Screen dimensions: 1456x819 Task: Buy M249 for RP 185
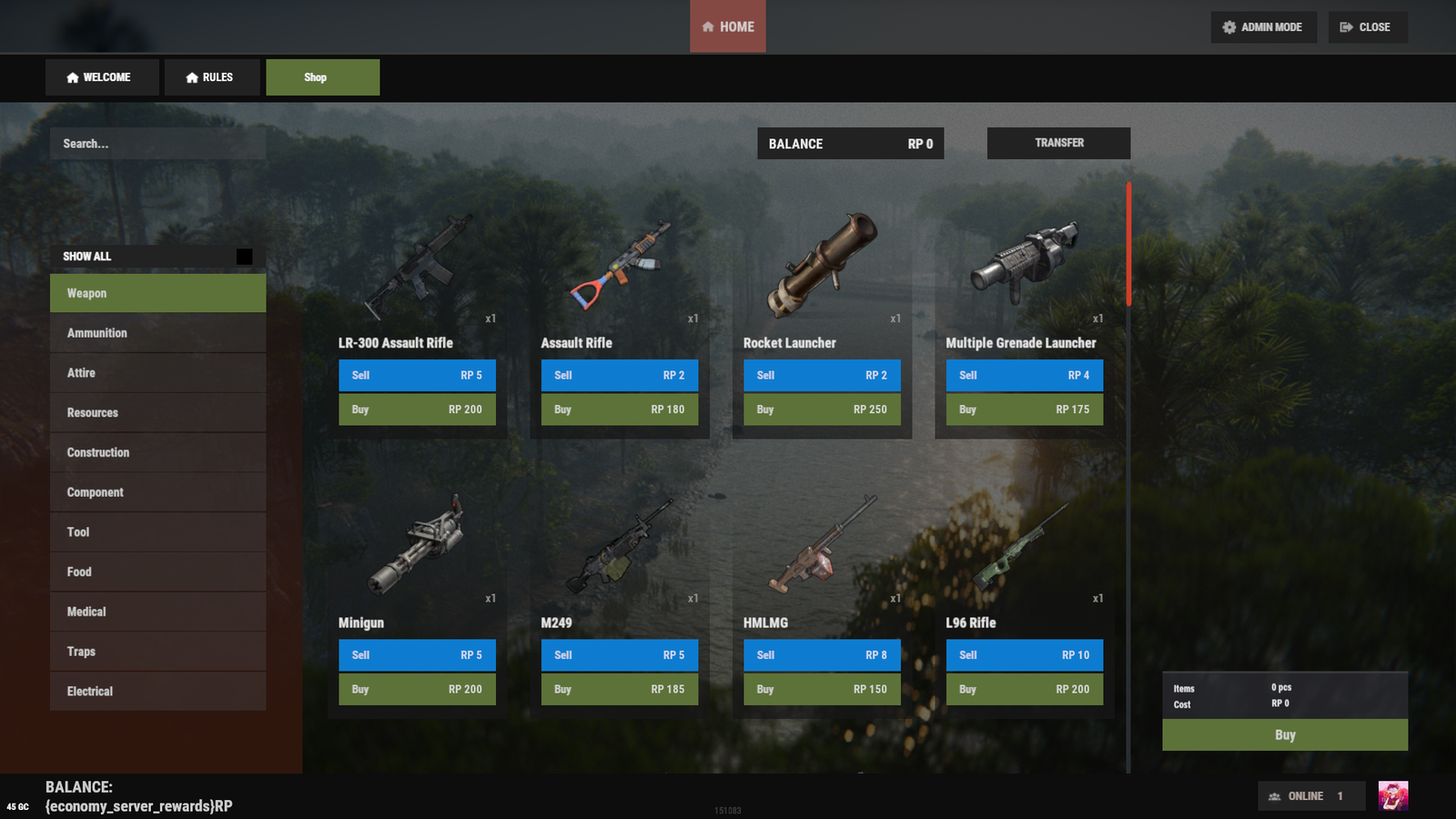[620, 690]
